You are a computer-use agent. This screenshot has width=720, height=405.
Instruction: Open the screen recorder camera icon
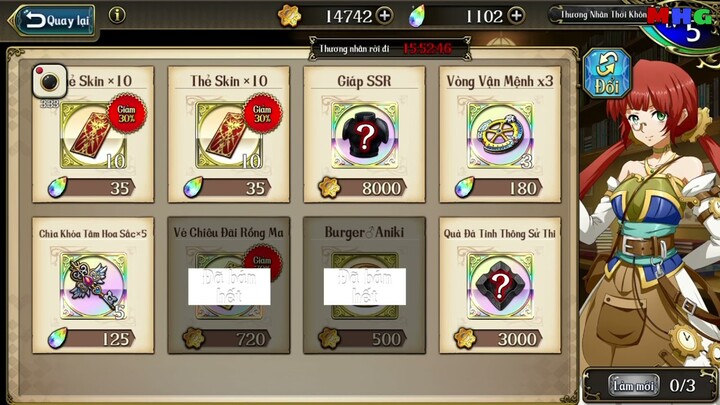click(50, 81)
